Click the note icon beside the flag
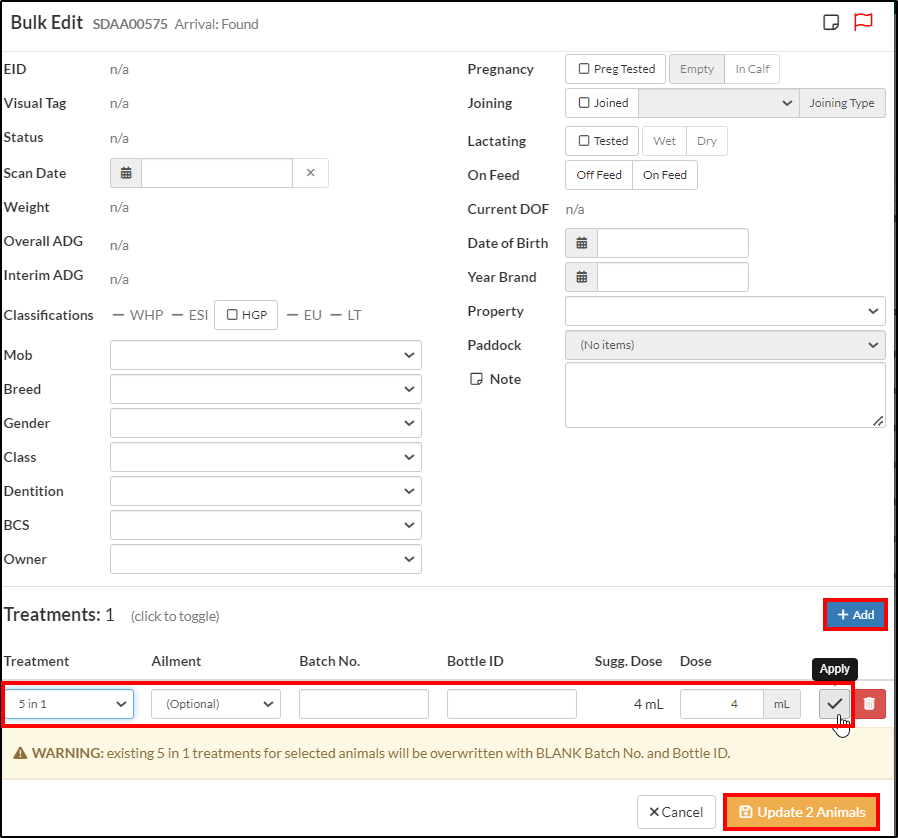Screen dimensions: 898x838 tap(830, 21)
